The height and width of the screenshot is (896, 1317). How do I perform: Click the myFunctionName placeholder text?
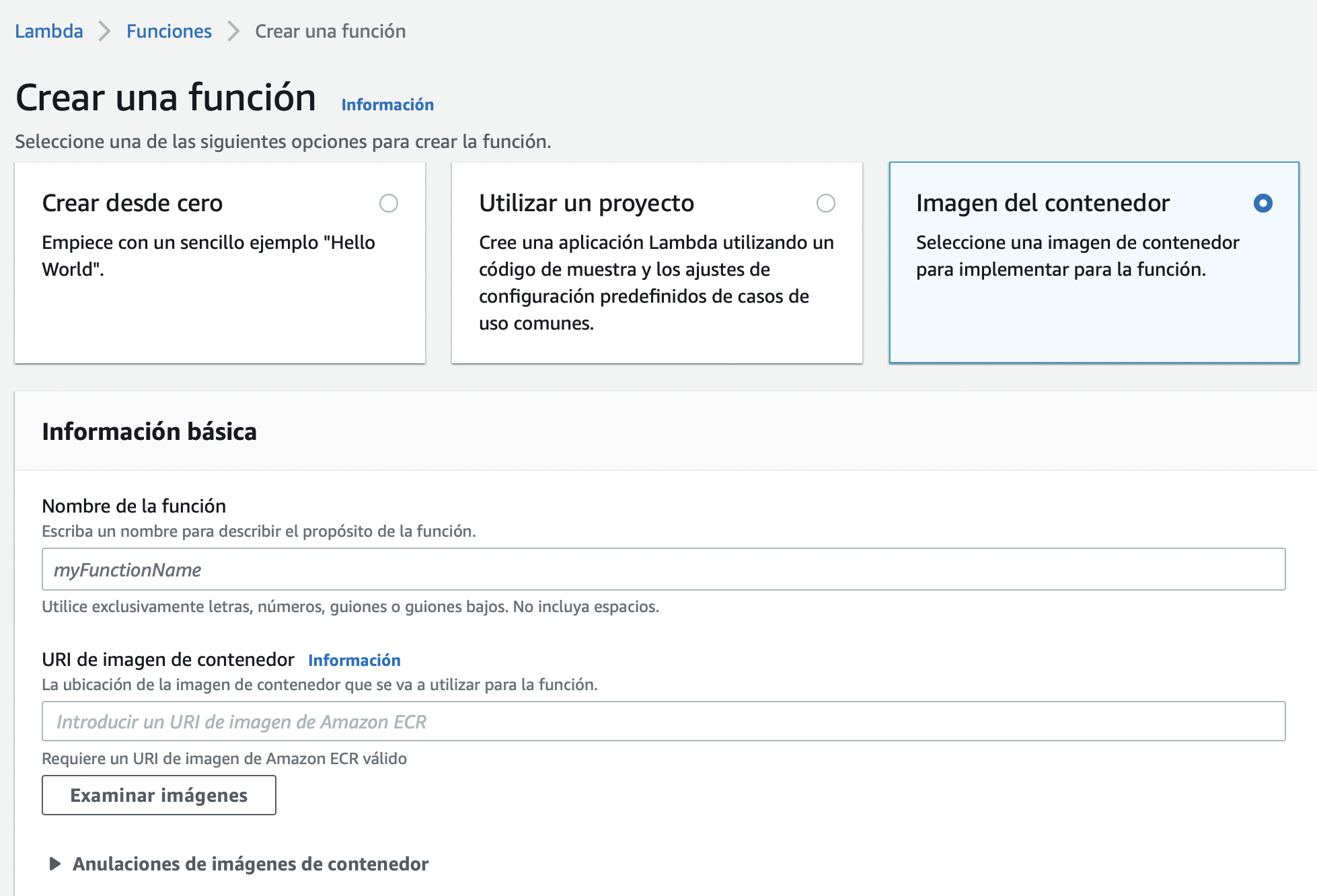[x=128, y=569]
